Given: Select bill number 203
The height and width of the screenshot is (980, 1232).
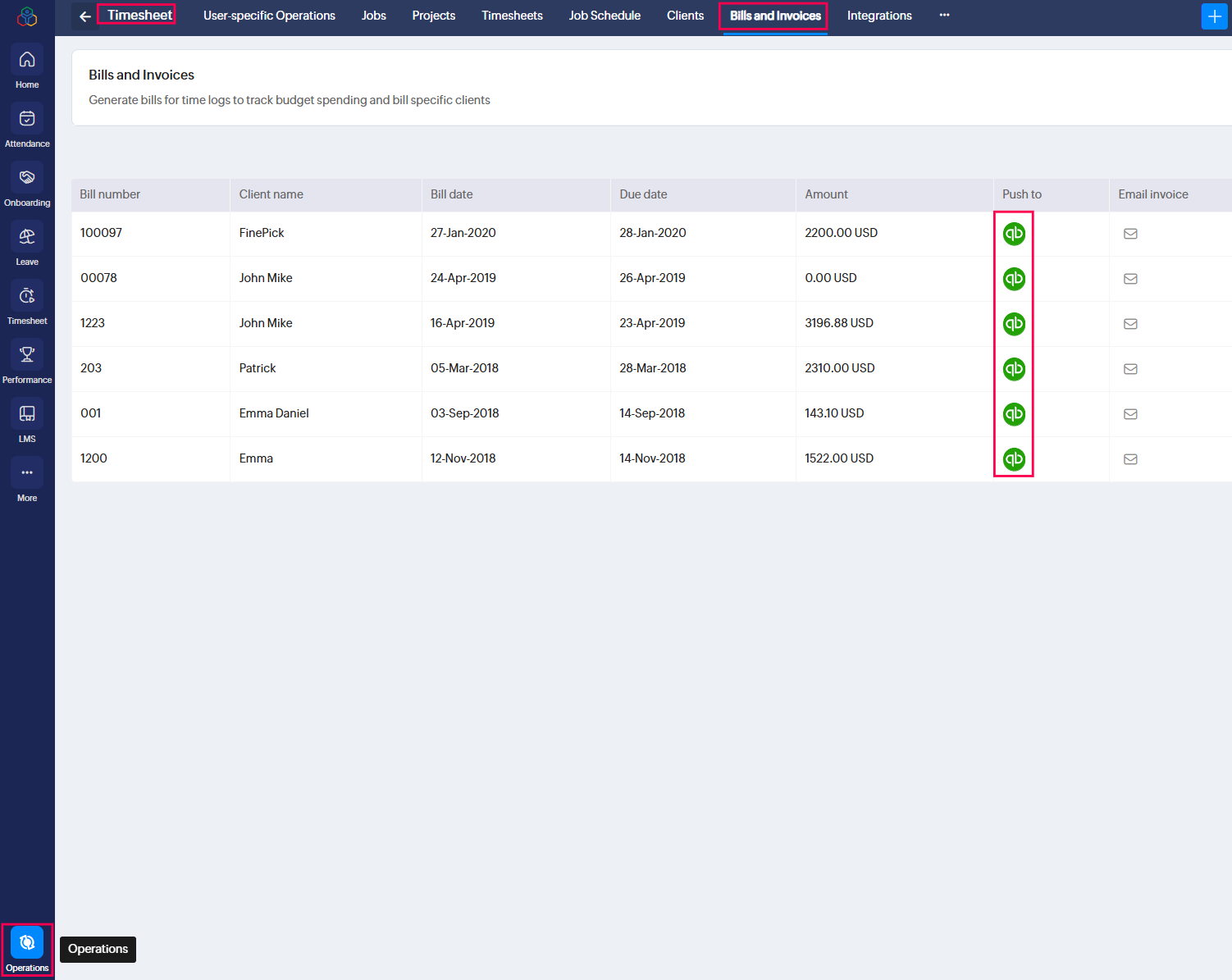Looking at the screenshot, I should (x=91, y=368).
